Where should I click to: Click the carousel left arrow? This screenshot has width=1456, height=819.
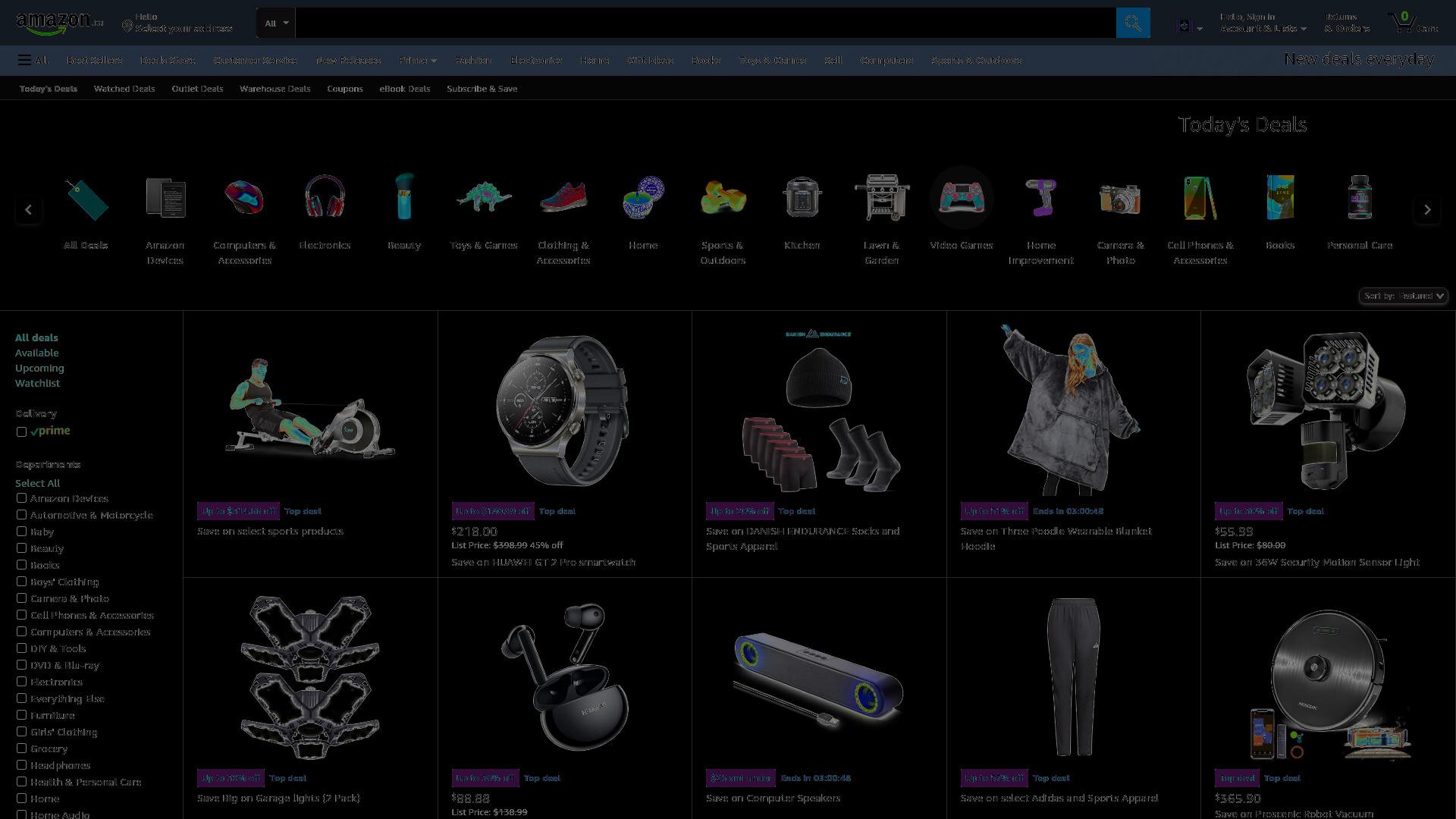[28, 210]
